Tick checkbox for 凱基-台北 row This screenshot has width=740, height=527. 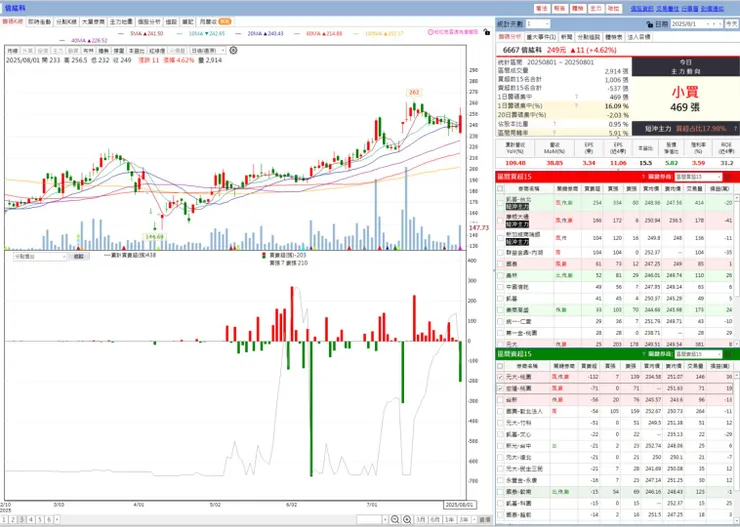pyautogui.click(x=500, y=203)
